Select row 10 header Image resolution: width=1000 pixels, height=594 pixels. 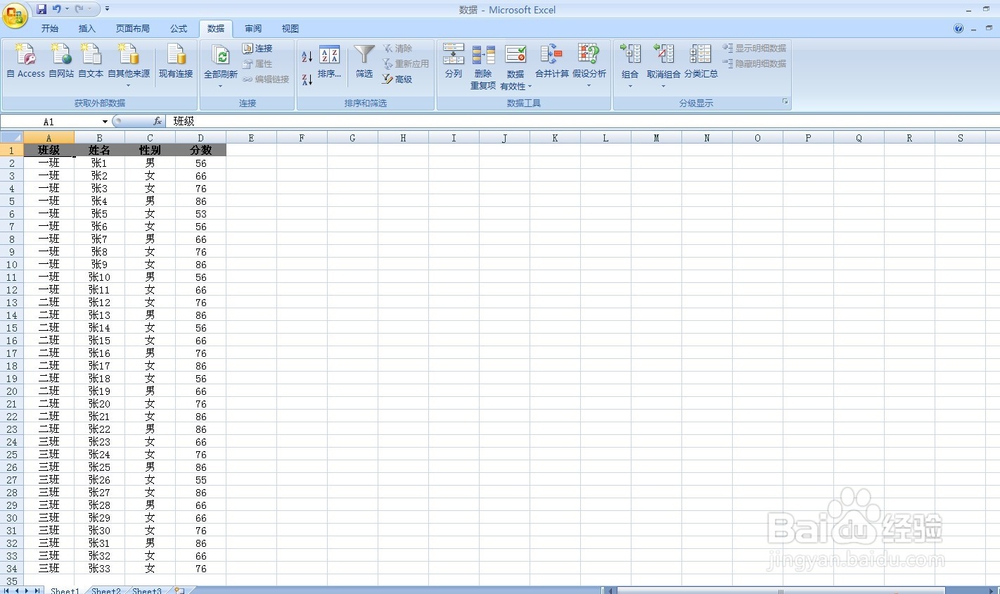pyautogui.click(x=11, y=264)
